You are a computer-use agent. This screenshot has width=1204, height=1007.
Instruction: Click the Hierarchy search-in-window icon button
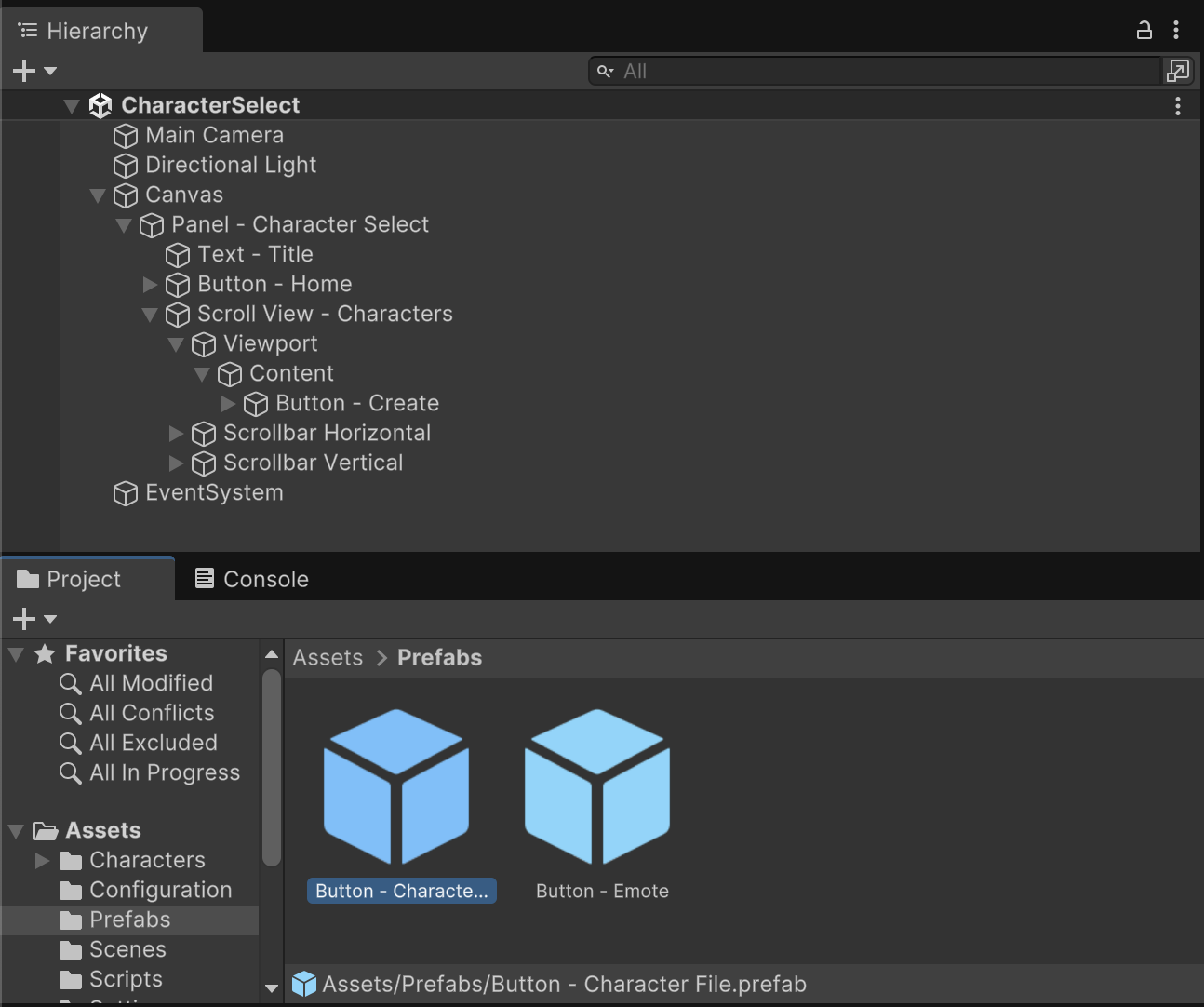tap(1177, 71)
